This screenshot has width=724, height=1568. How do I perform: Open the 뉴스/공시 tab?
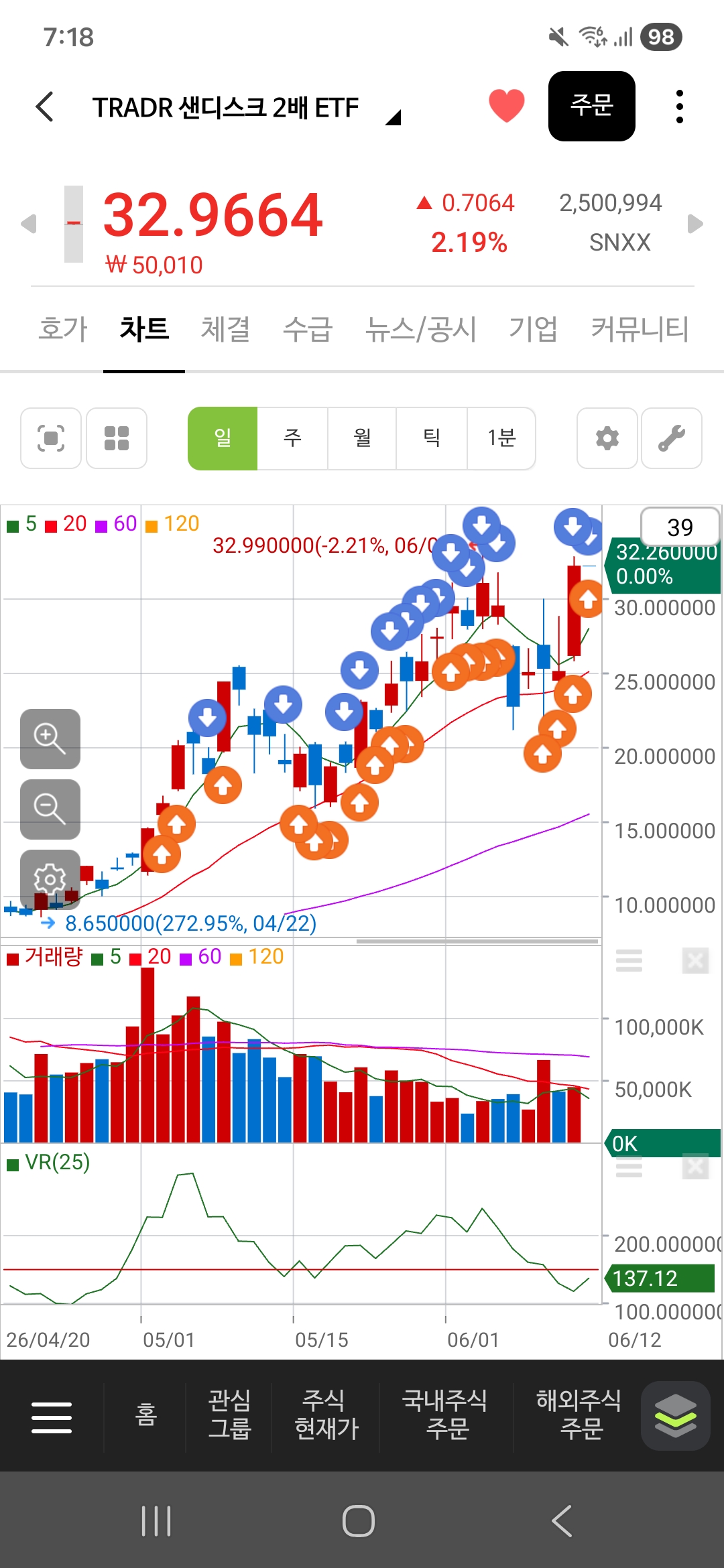point(421,329)
